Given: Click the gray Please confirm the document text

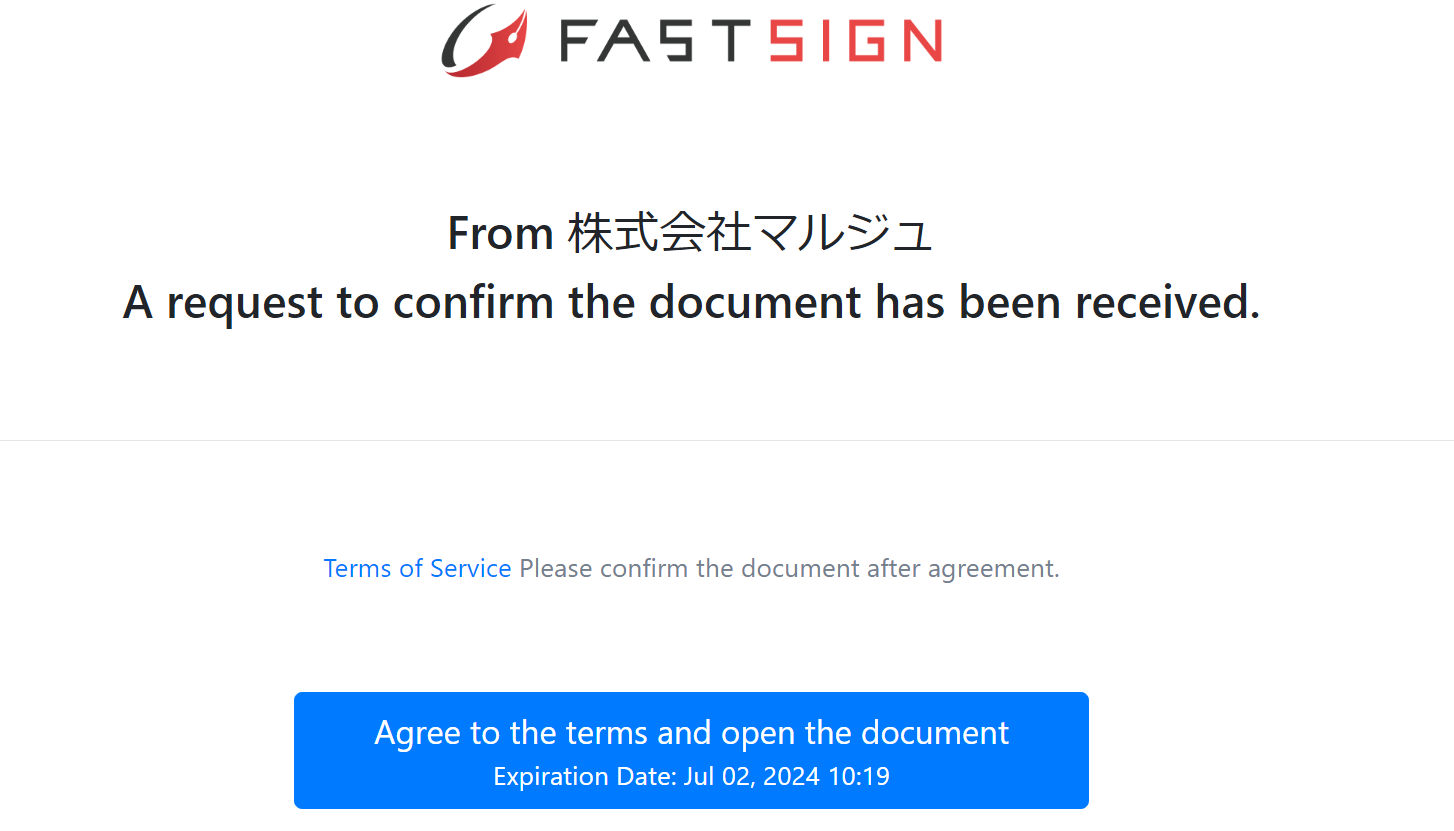Looking at the screenshot, I should coord(689,569).
